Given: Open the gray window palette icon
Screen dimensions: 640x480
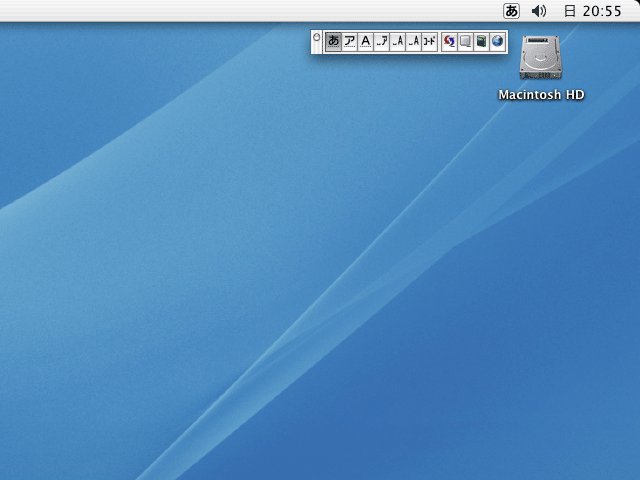Looking at the screenshot, I should point(465,41).
